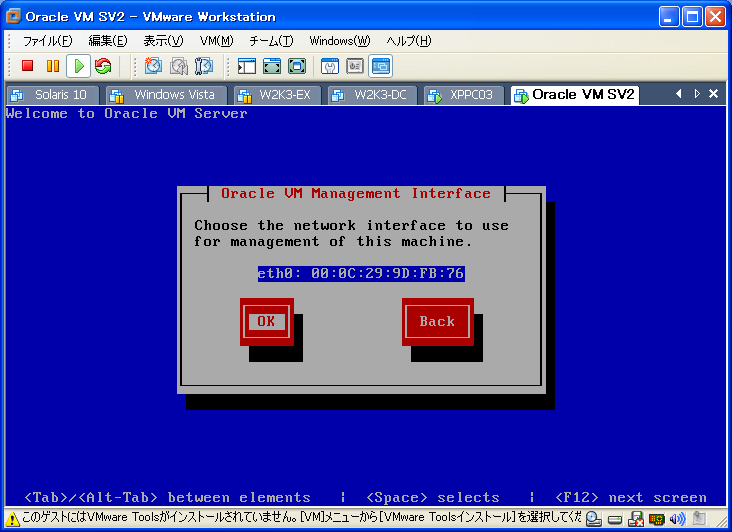This screenshot has width=732, height=532.
Task: Click the orange Suspend pause button
Action: tap(53, 66)
